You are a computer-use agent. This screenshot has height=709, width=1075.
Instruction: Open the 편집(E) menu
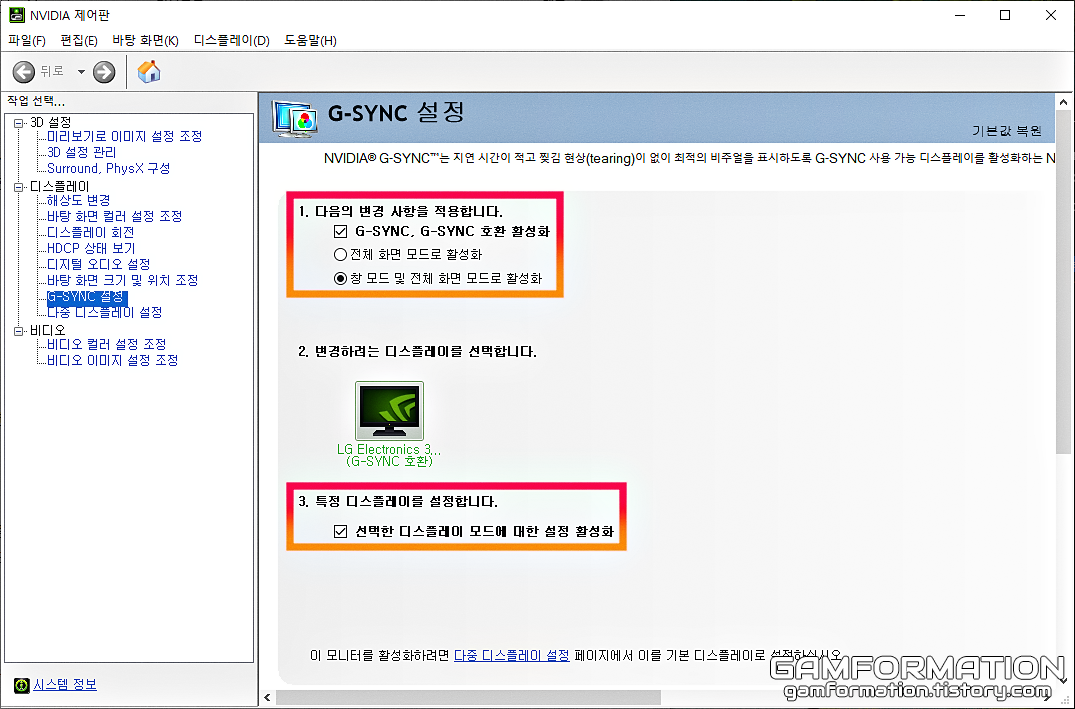coord(79,40)
